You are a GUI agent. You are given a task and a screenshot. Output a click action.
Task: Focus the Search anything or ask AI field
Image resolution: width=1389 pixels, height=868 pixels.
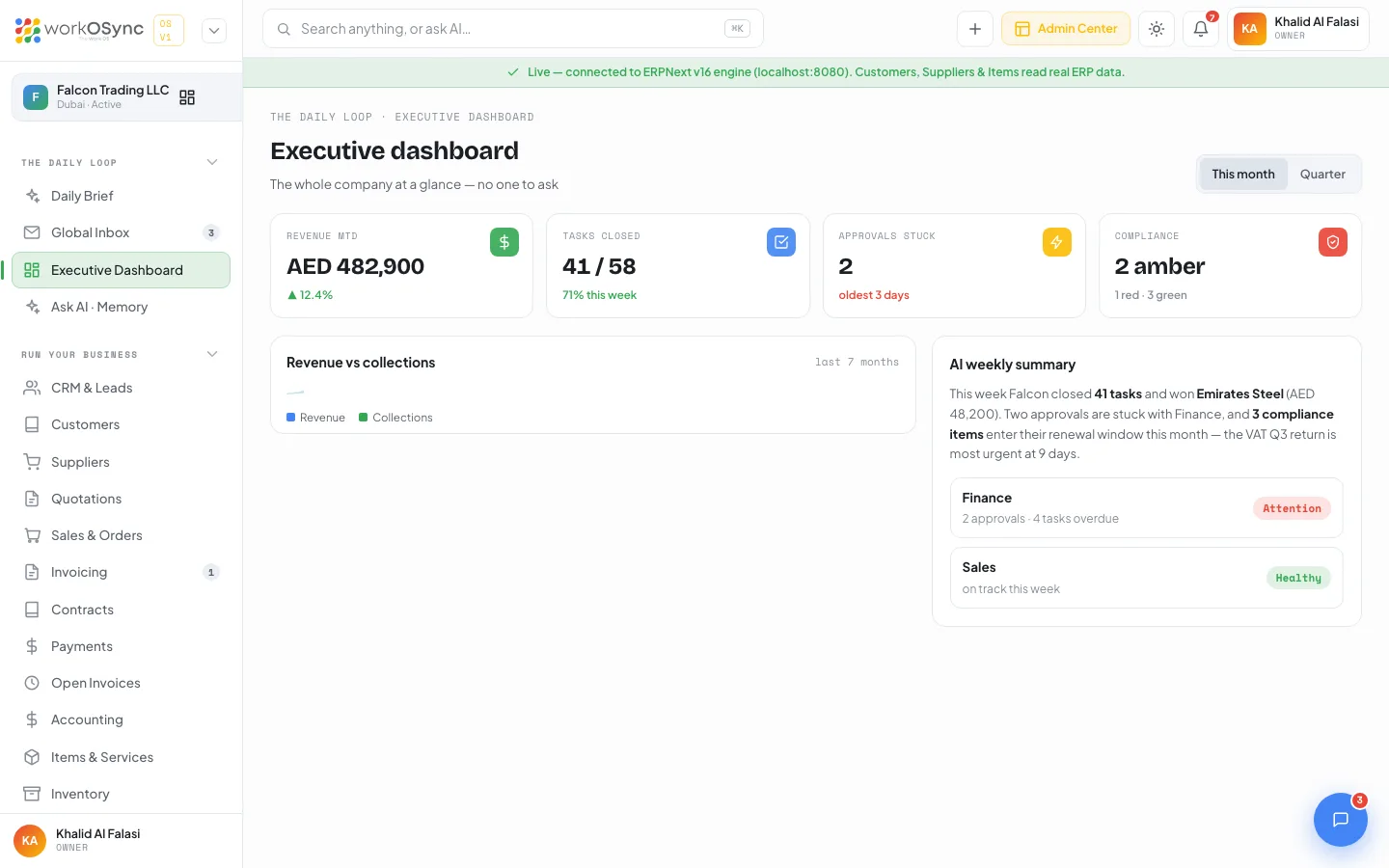(x=513, y=29)
